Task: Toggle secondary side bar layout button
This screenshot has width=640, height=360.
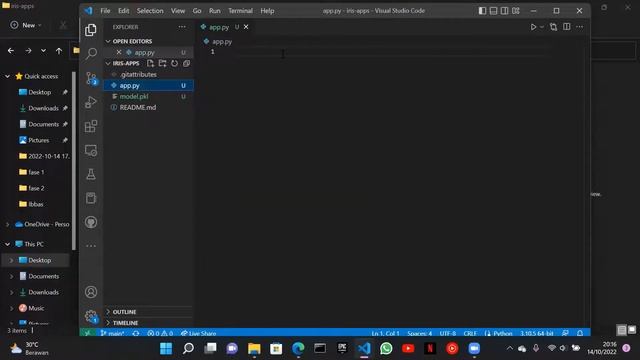Action: [504, 11]
